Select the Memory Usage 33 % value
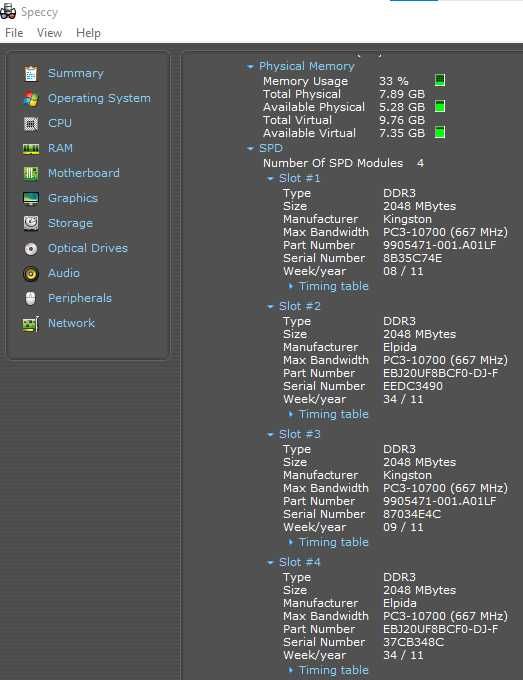Viewport: 523px width, 680px height. point(393,81)
